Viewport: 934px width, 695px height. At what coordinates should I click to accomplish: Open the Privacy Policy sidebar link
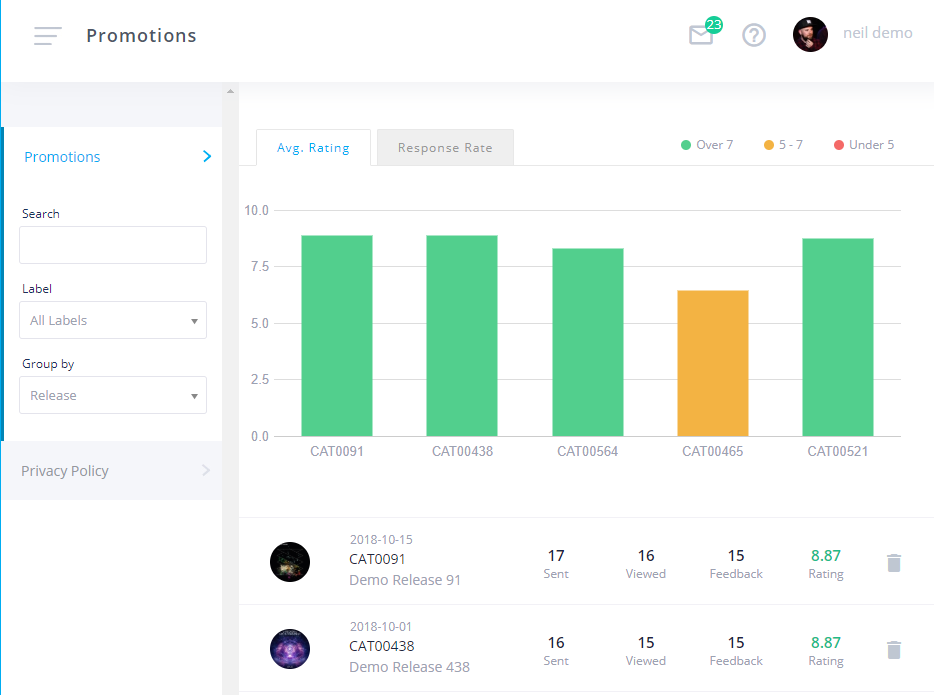pyautogui.click(x=65, y=471)
